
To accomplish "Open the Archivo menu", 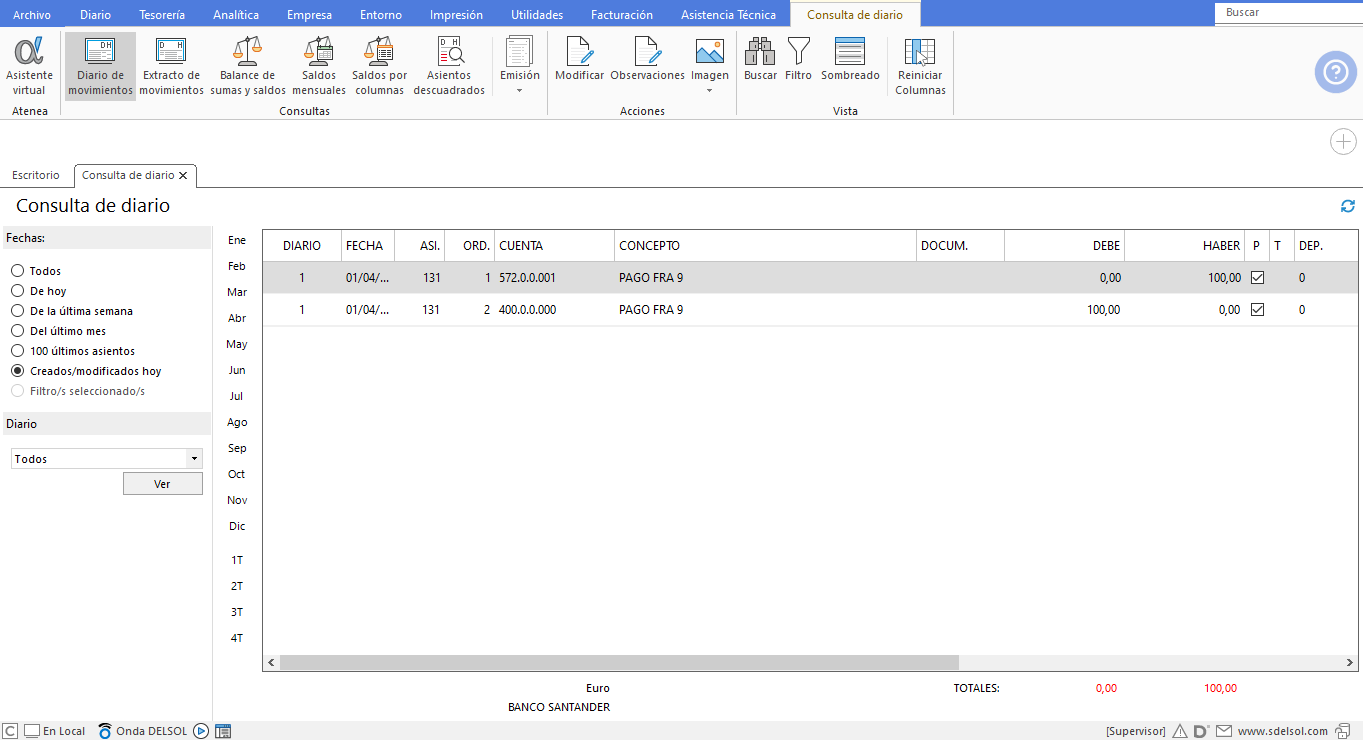I will (x=32, y=15).
